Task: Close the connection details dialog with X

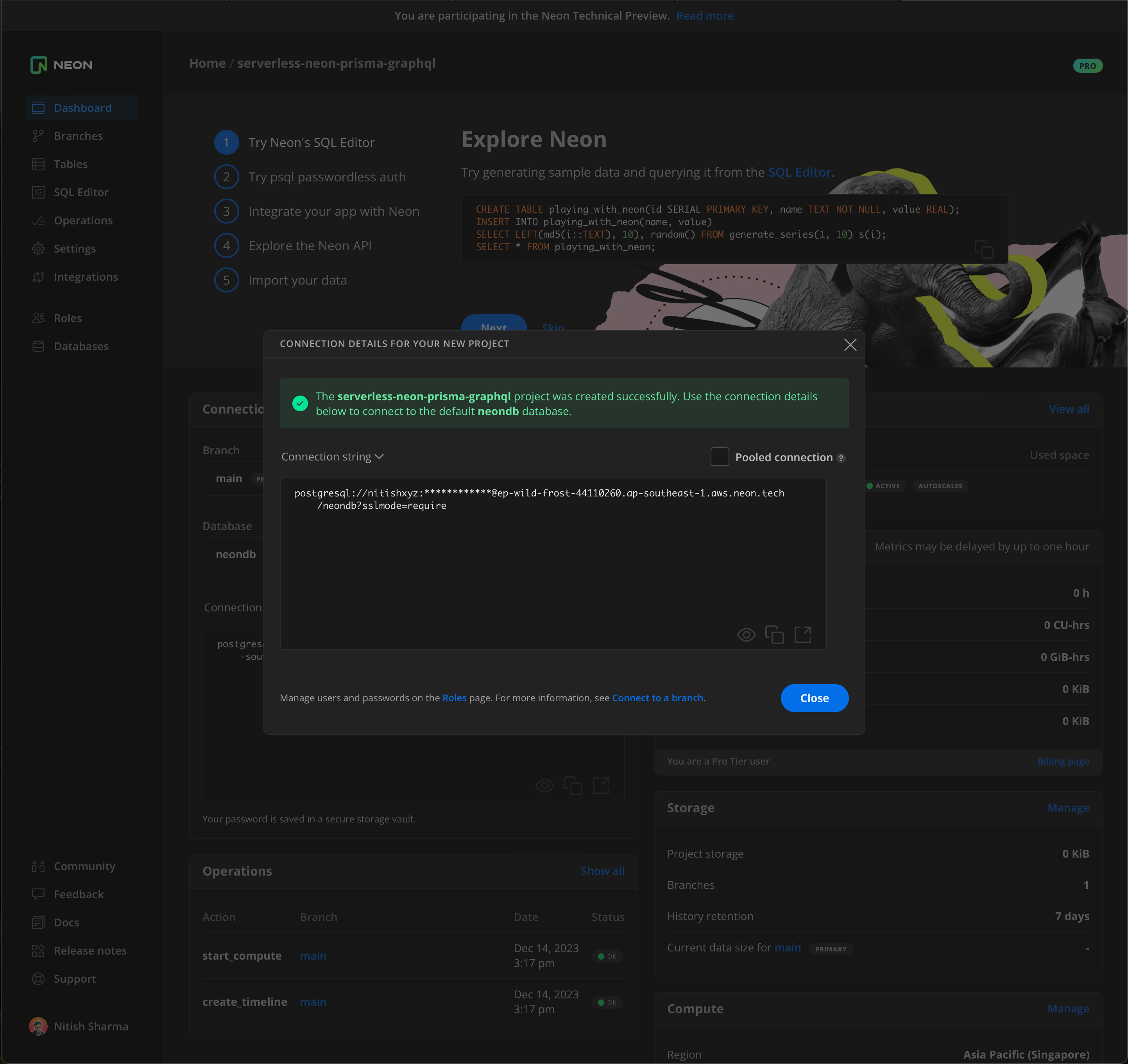Action: point(850,344)
